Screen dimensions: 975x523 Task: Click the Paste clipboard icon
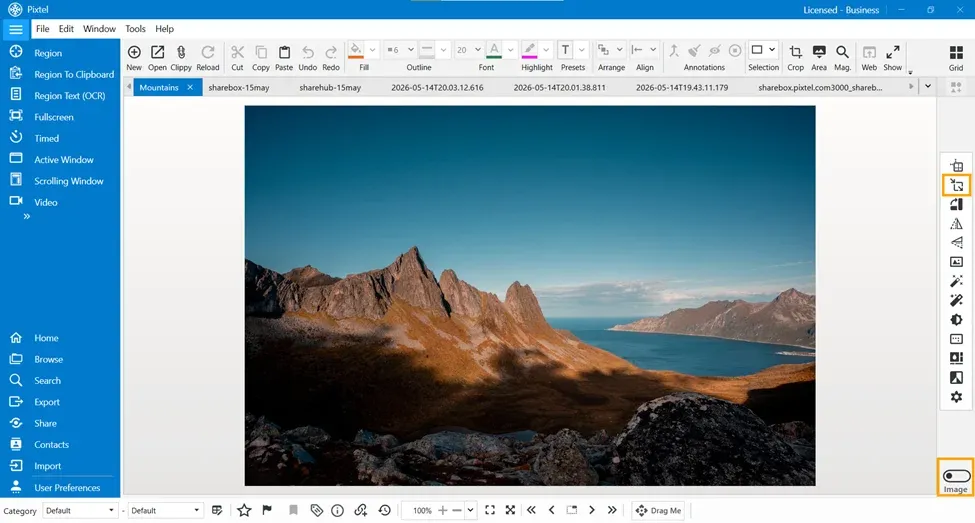(x=284, y=52)
